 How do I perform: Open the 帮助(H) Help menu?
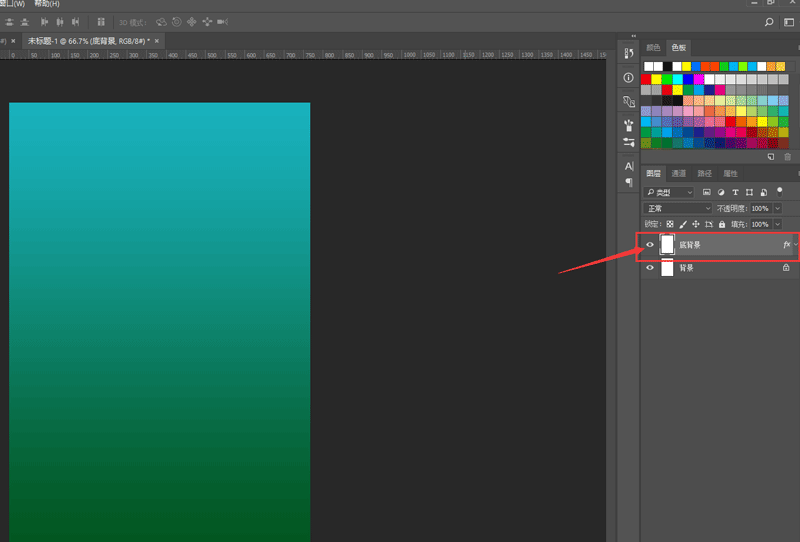(x=46, y=4)
